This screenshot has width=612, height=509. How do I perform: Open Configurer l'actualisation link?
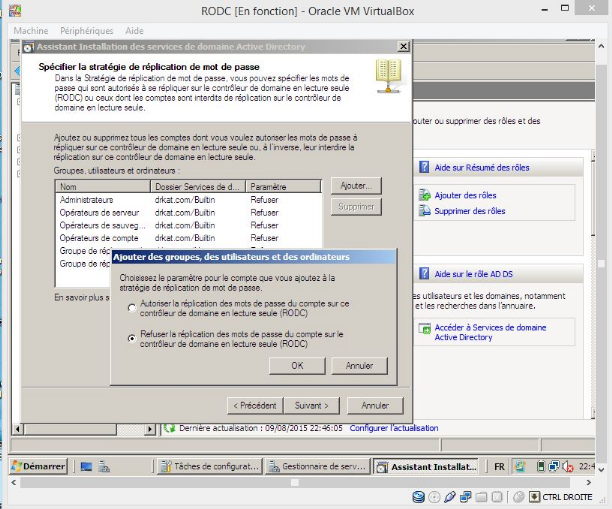pos(394,428)
